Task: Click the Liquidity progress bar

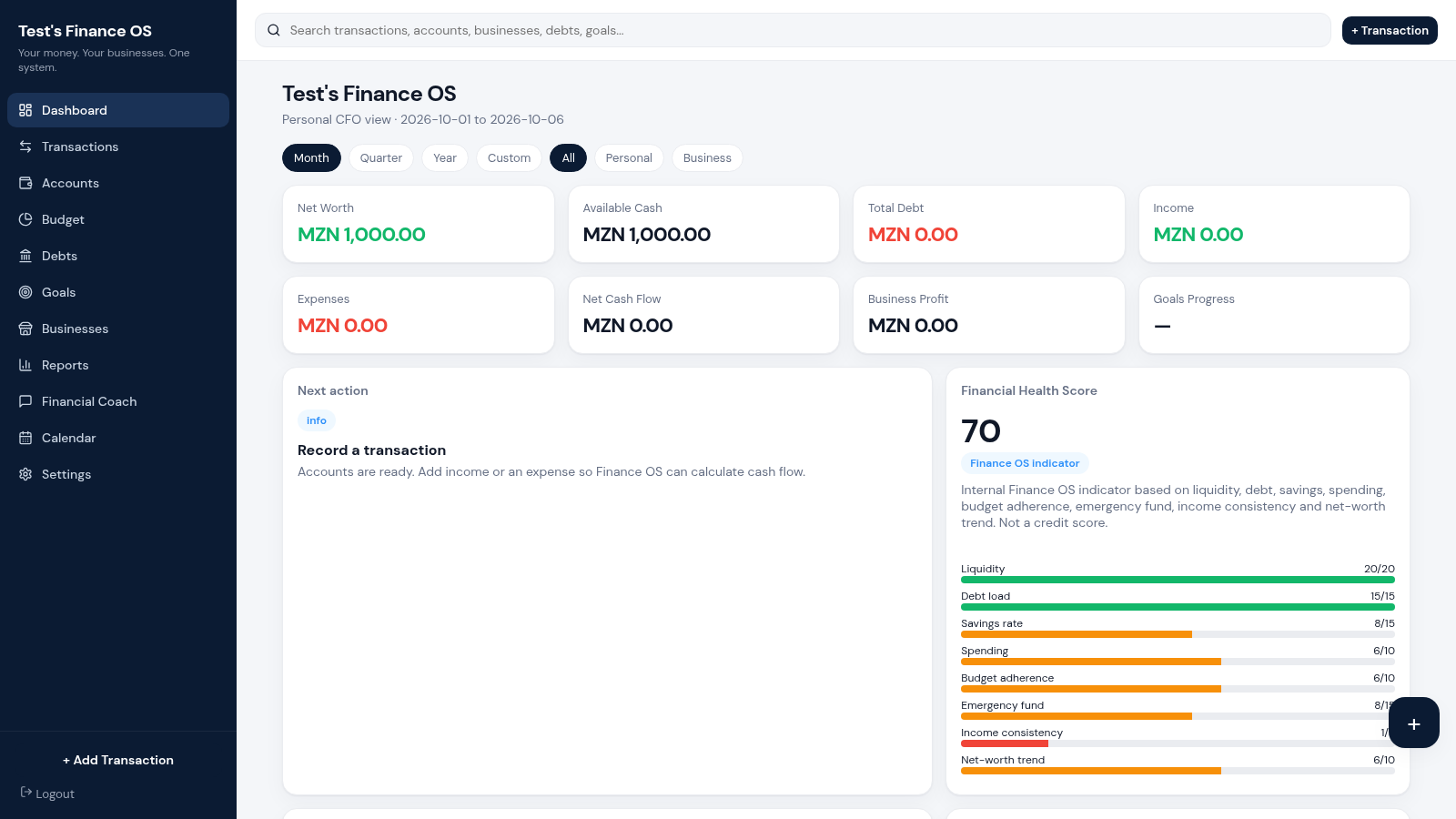Action: tap(1178, 580)
